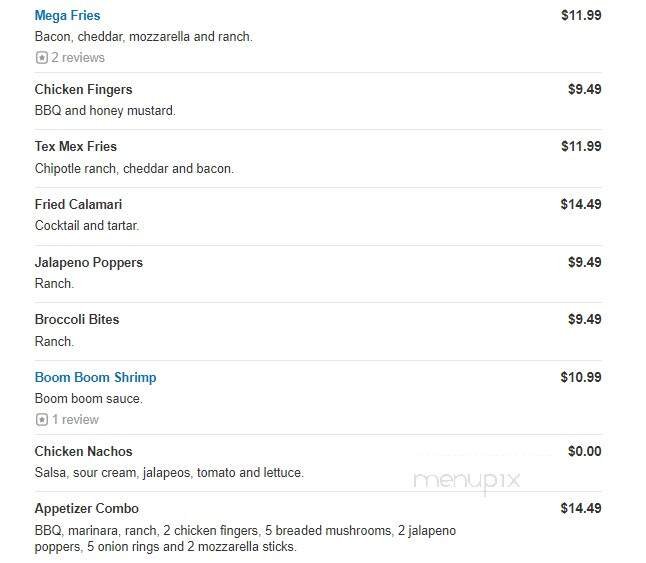Click the menupix watermark logo
Viewport: 646px width, 563px height.
click(467, 482)
